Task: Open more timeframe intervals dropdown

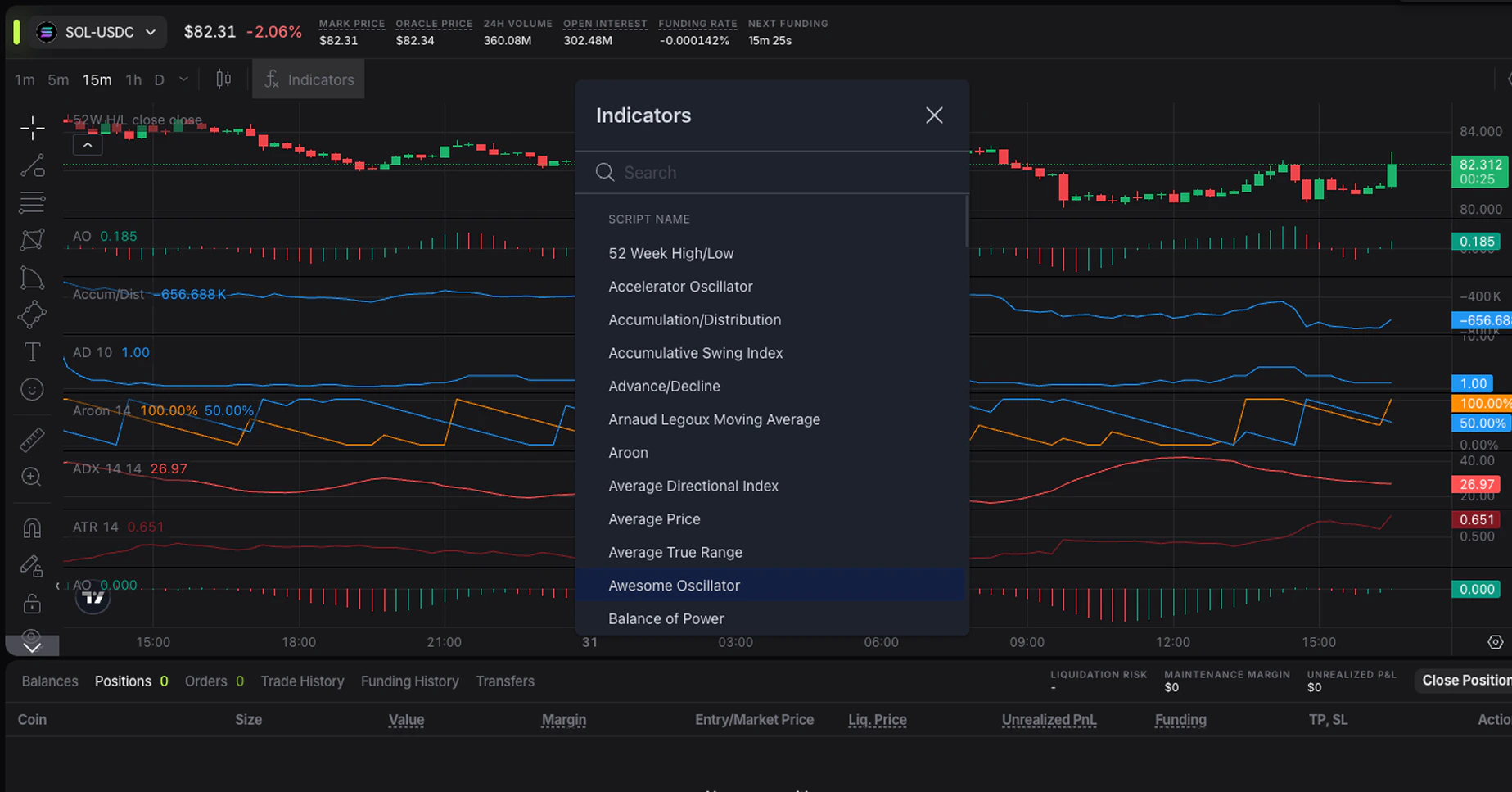Action: click(184, 79)
